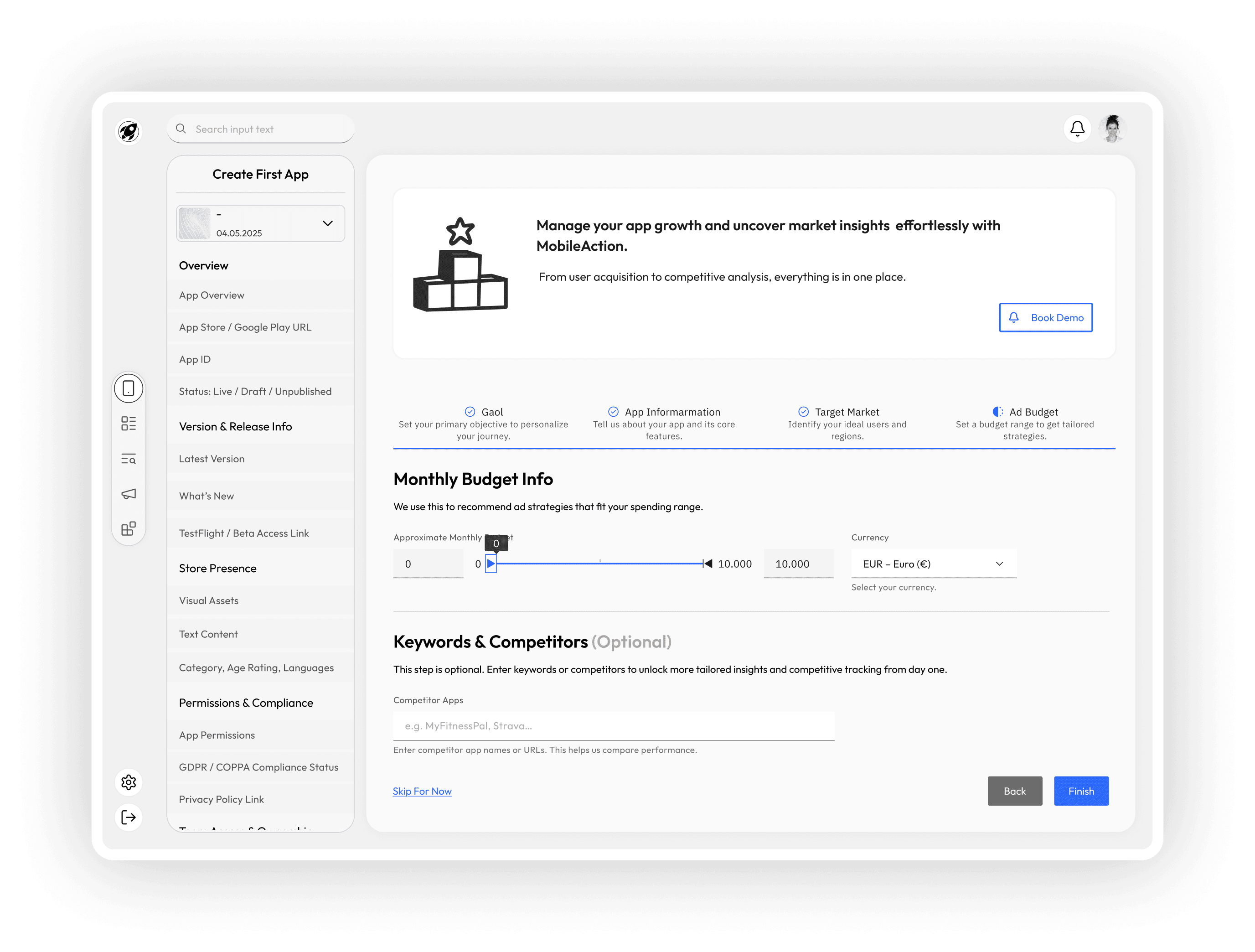Open the widgets grid sidebar icon
1255x952 pixels.
coord(129,529)
